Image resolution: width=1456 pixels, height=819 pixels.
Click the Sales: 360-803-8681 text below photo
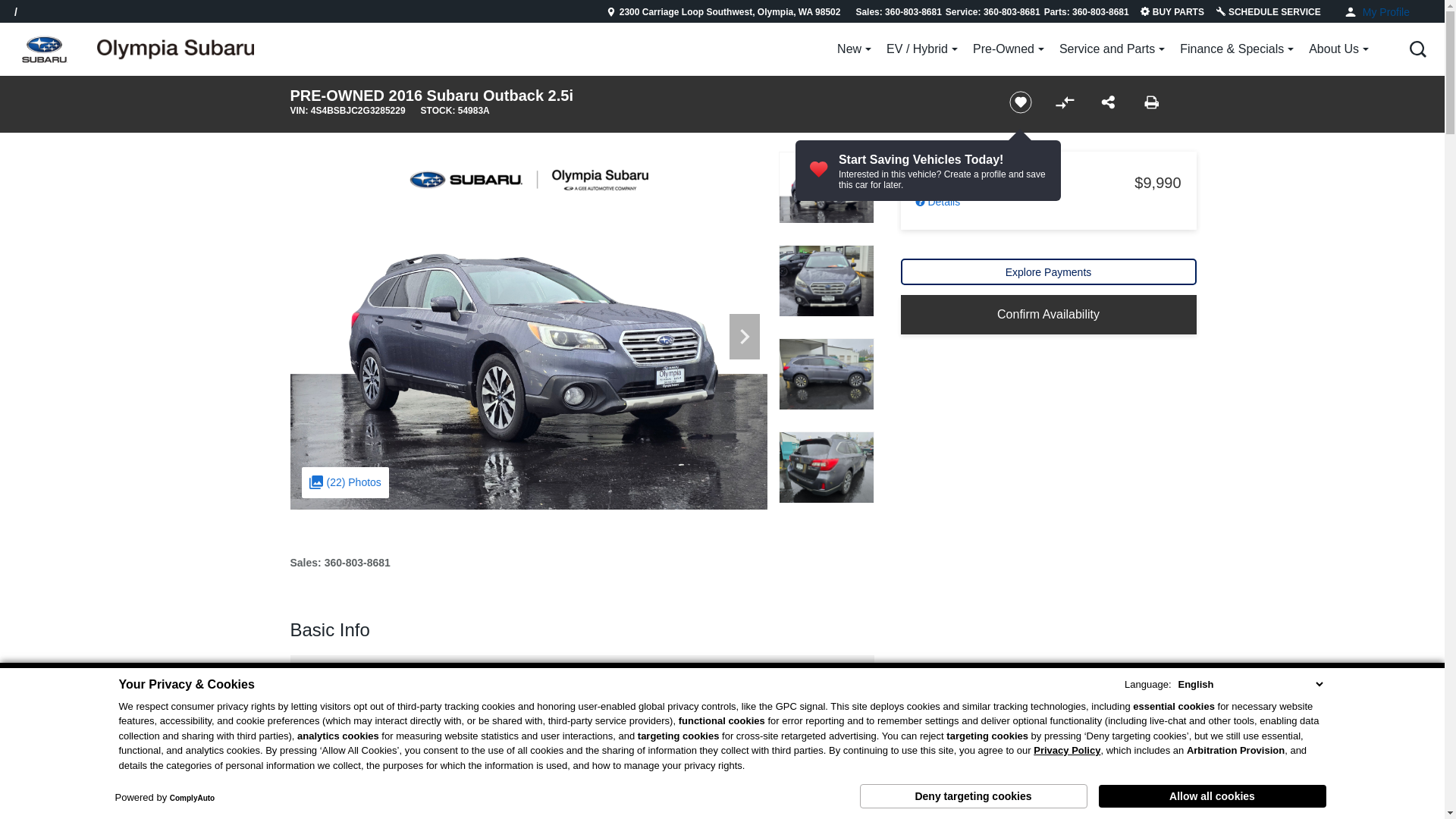coord(340,563)
